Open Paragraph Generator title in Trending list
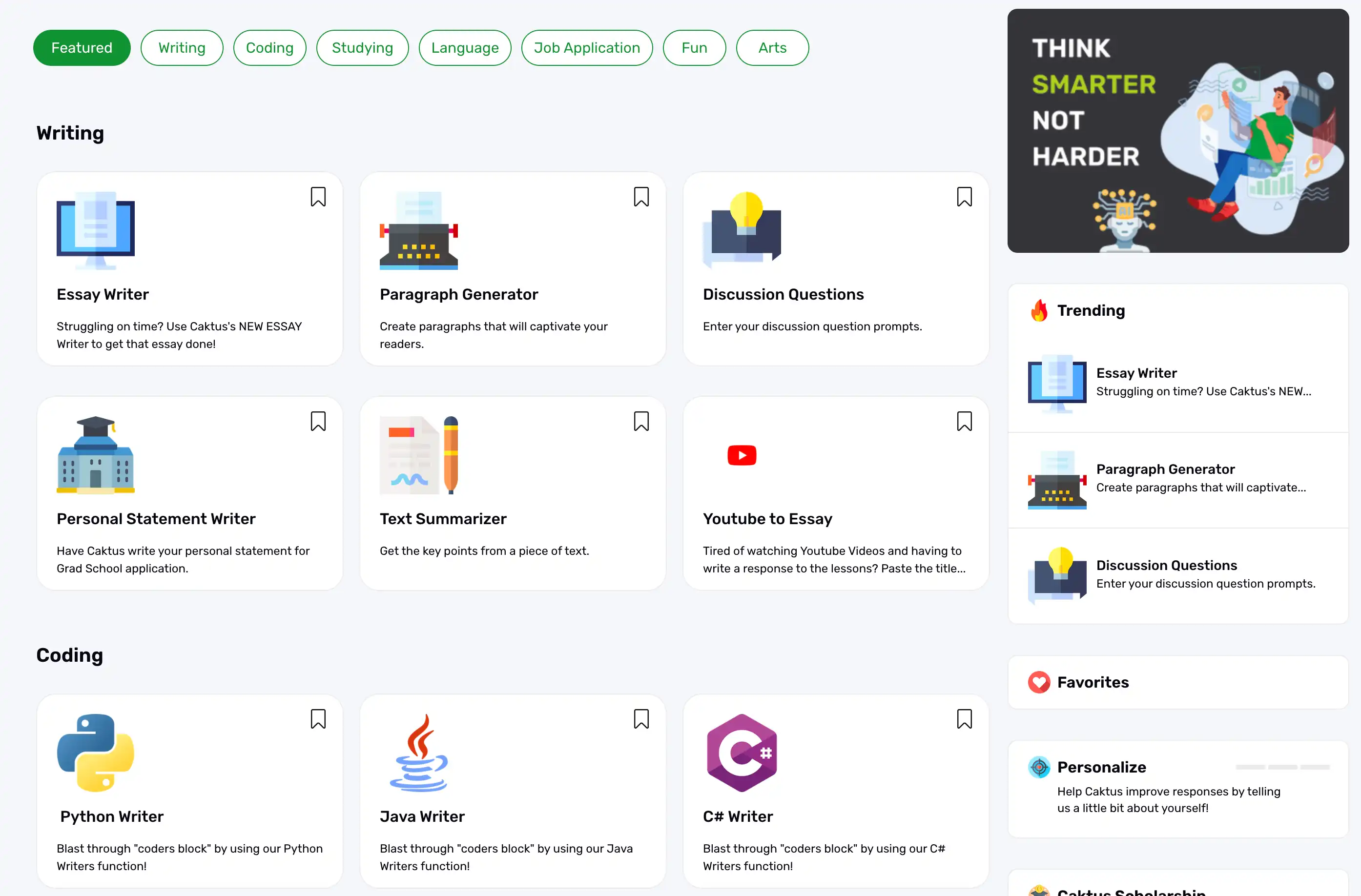Image resolution: width=1361 pixels, height=896 pixels. point(1165,469)
